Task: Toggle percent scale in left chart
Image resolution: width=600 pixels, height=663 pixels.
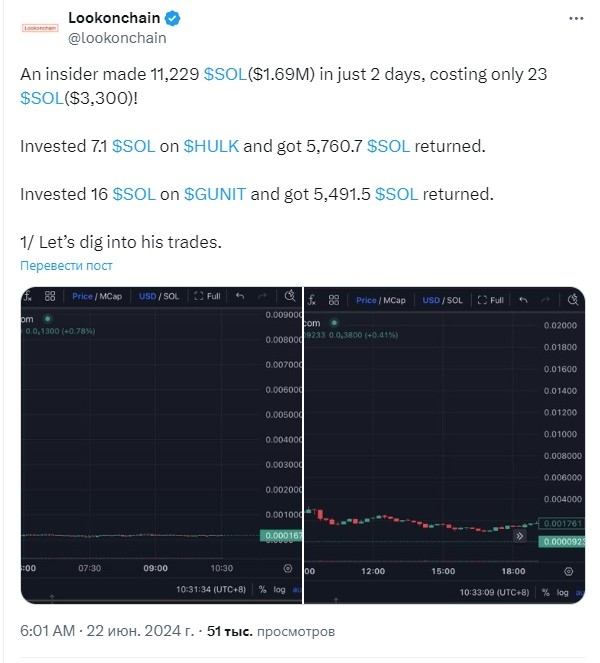Action: 263,589
